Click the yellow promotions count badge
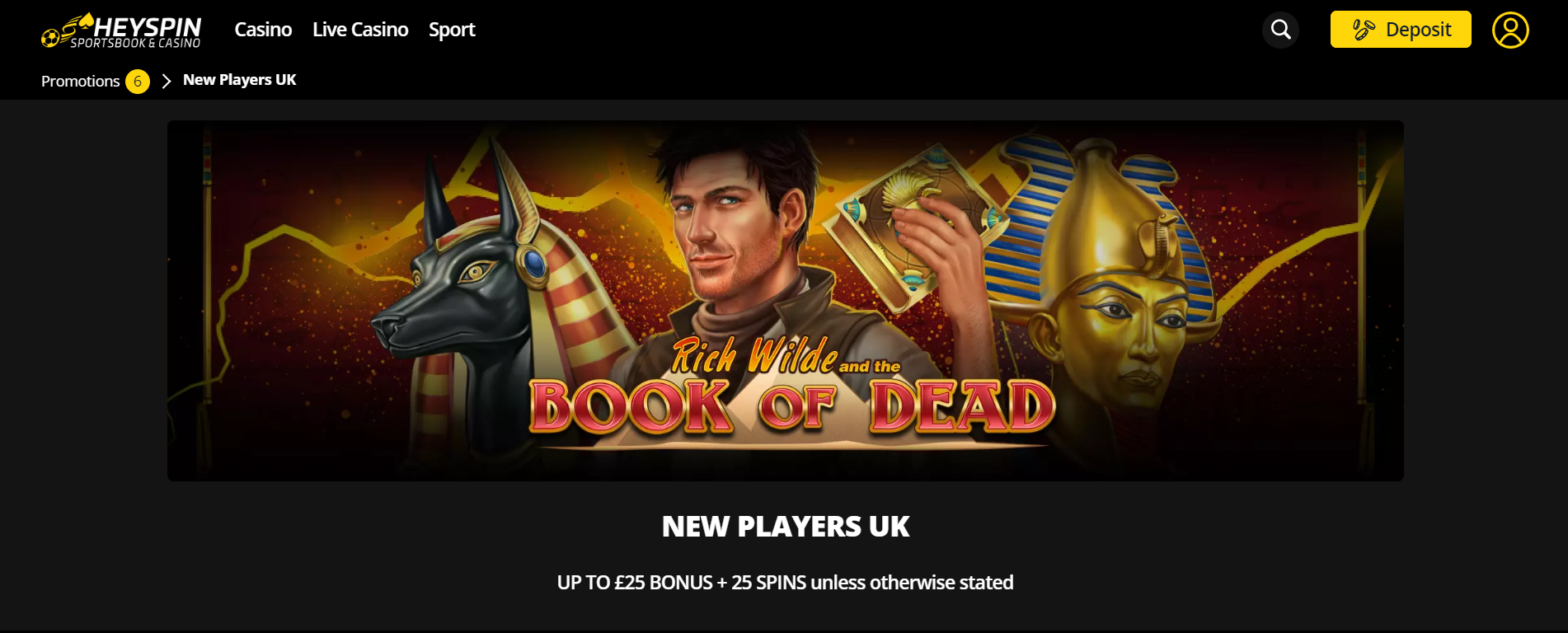 tap(138, 82)
